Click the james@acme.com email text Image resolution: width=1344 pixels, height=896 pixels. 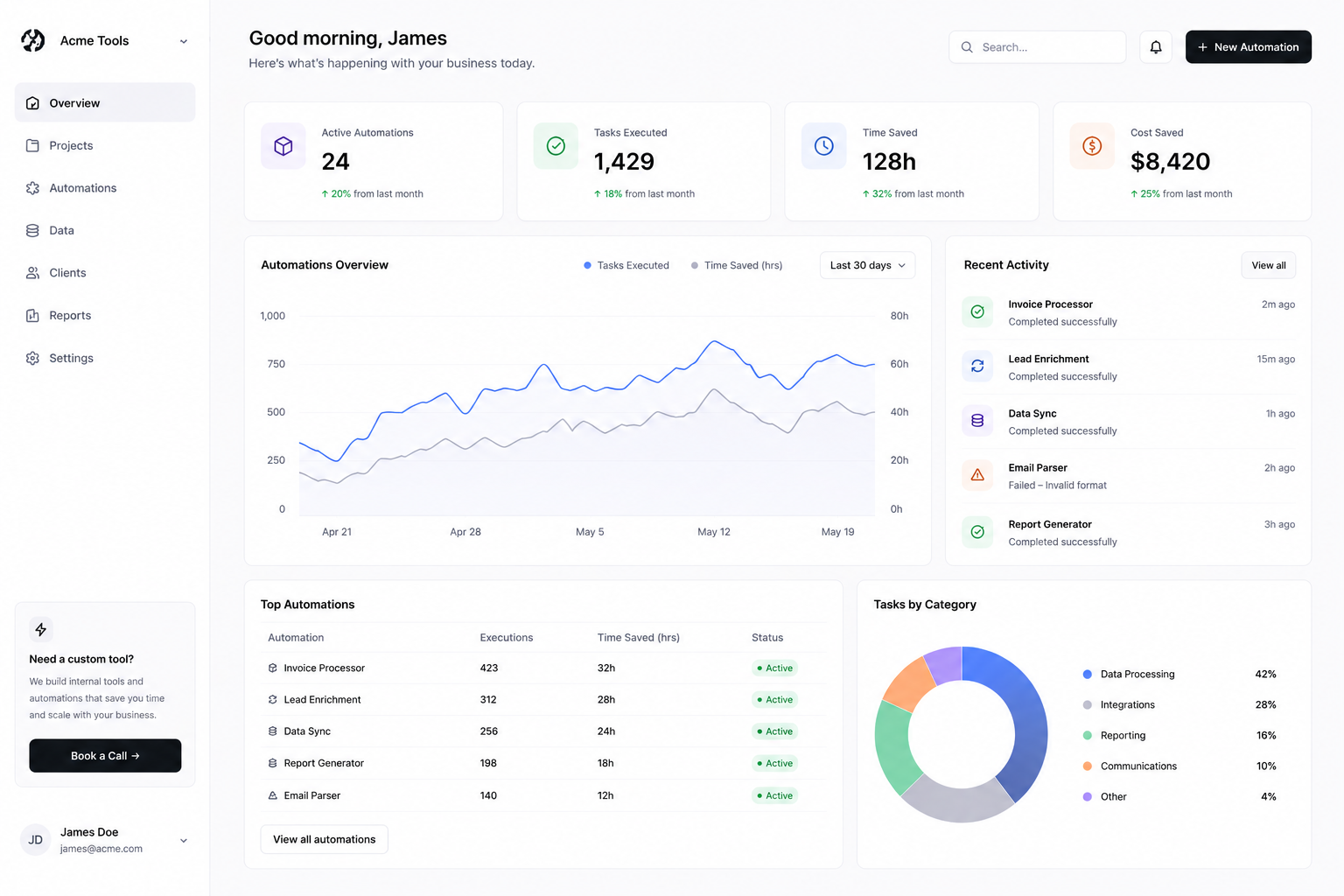coord(101,849)
